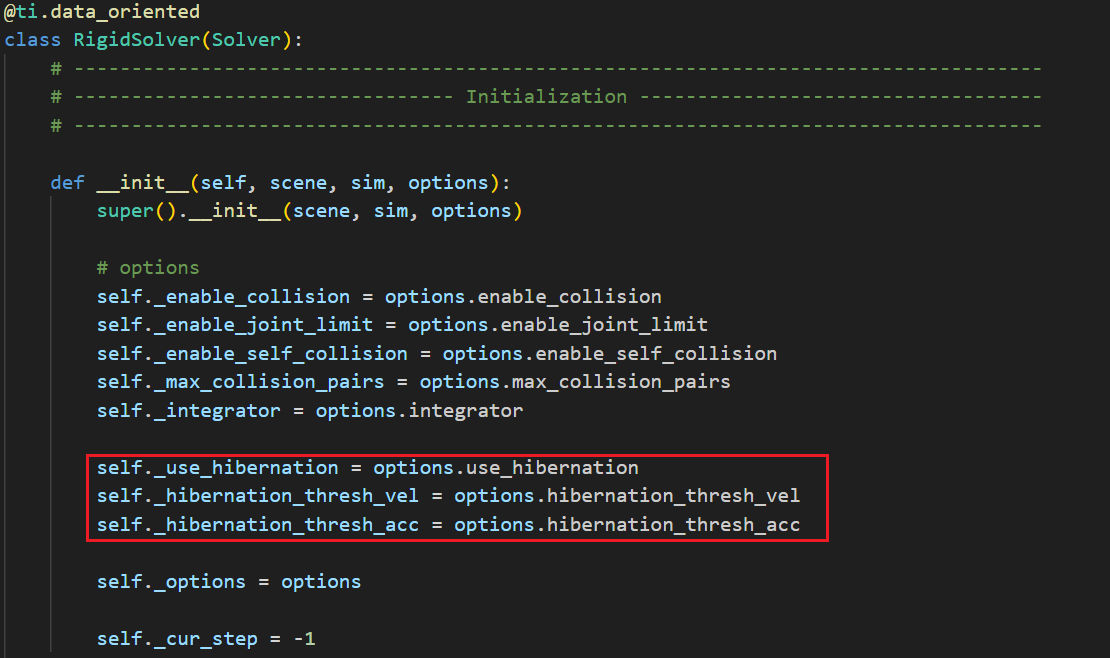The width and height of the screenshot is (1110, 658).
Task: Click options.max_collision_pairs value
Action: [574, 382]
